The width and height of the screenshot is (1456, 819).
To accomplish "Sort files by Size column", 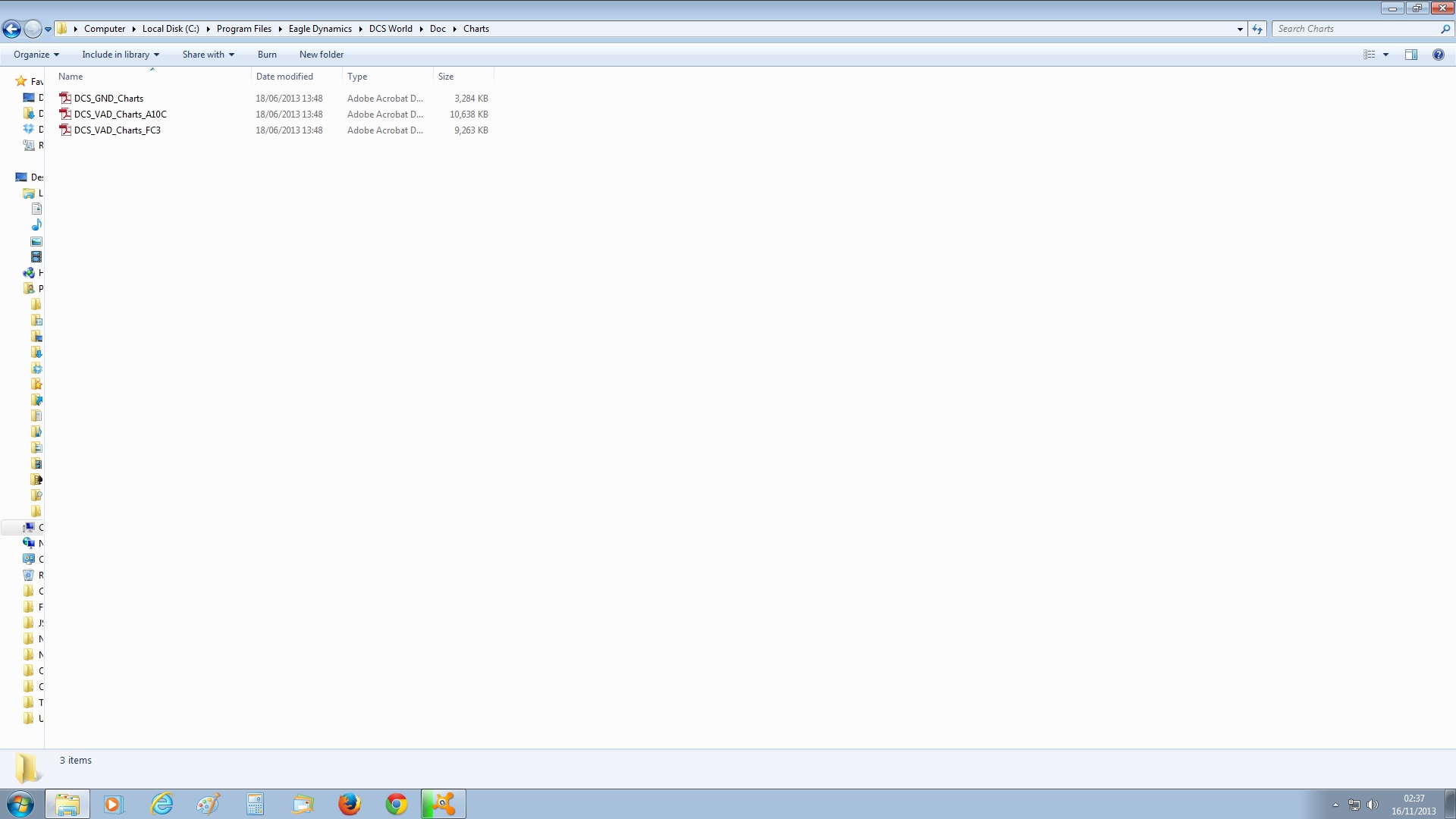I will 463,77.
